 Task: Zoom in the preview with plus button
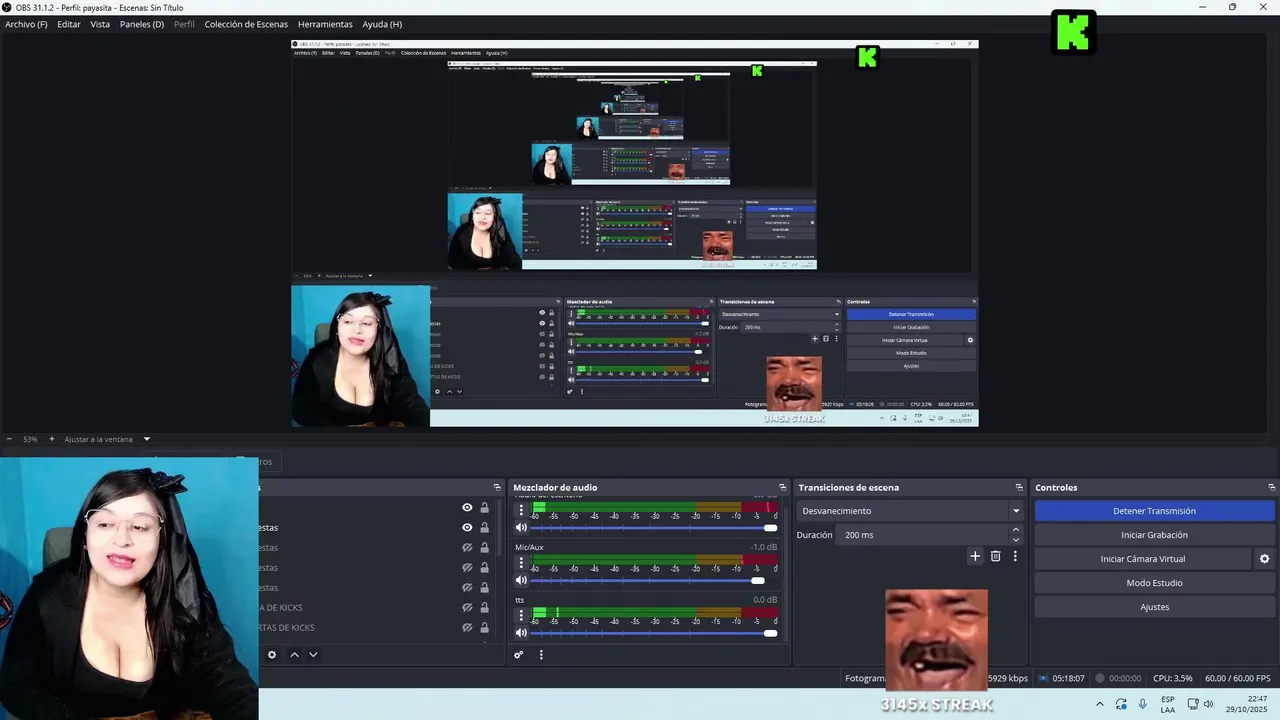click(x=52, y=439)
